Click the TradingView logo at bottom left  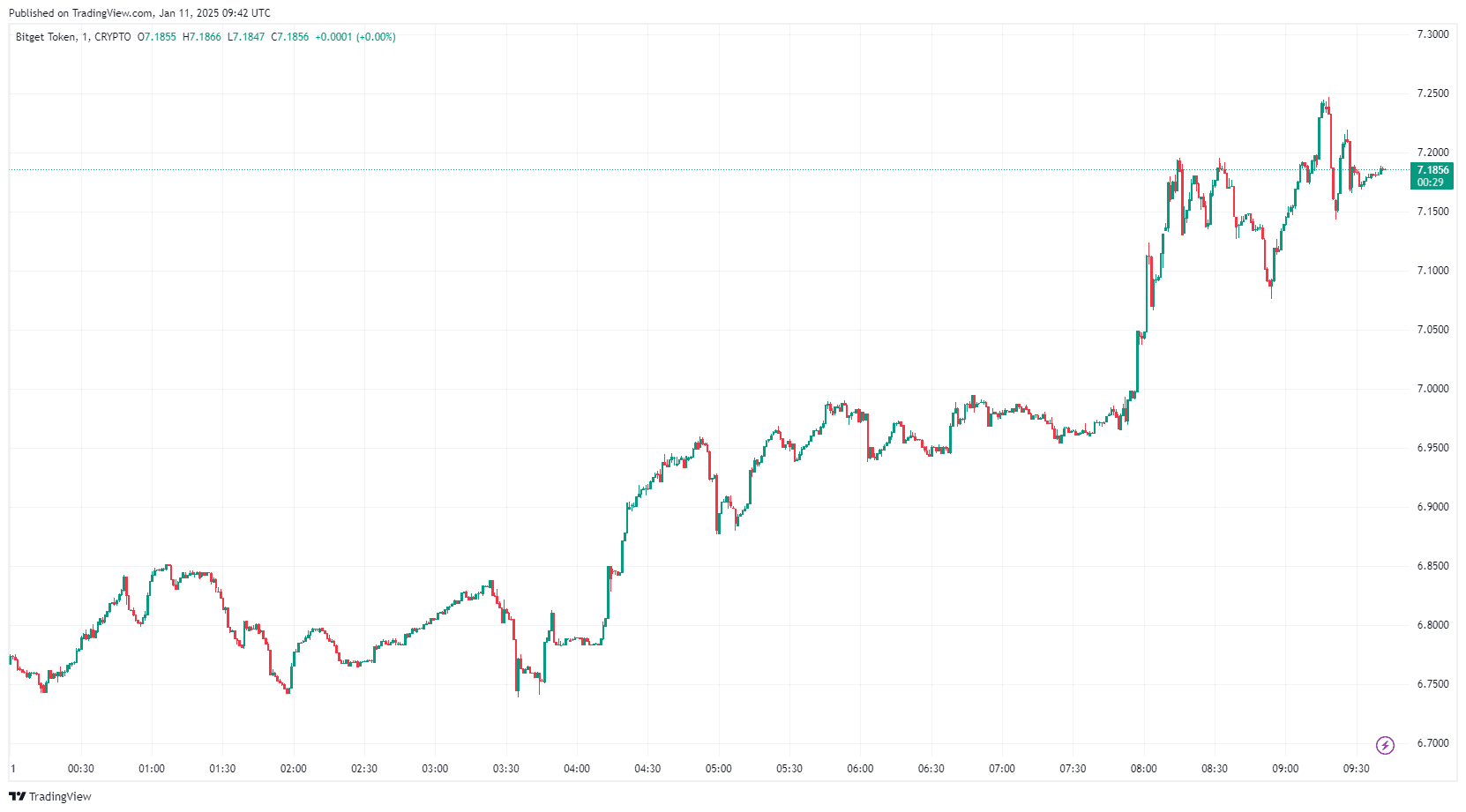[50, 796]
